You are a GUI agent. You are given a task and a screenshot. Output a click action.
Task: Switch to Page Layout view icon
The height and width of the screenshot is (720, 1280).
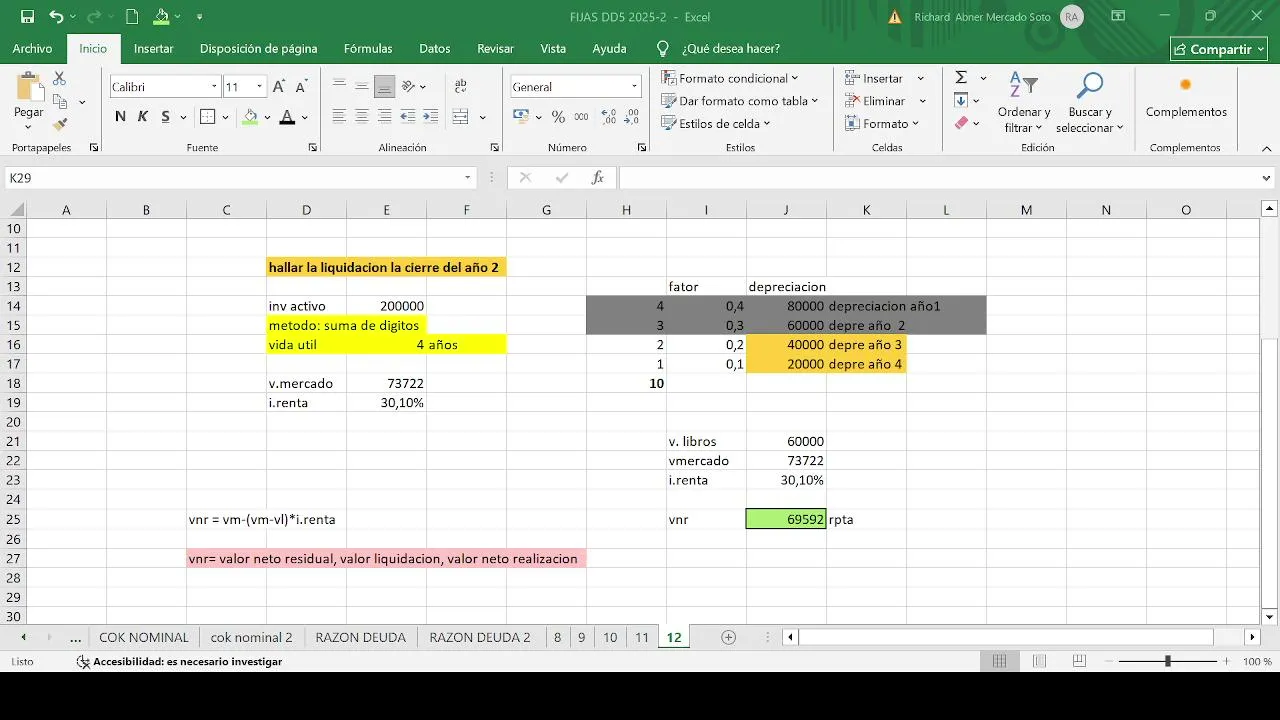coord(1041,661)
